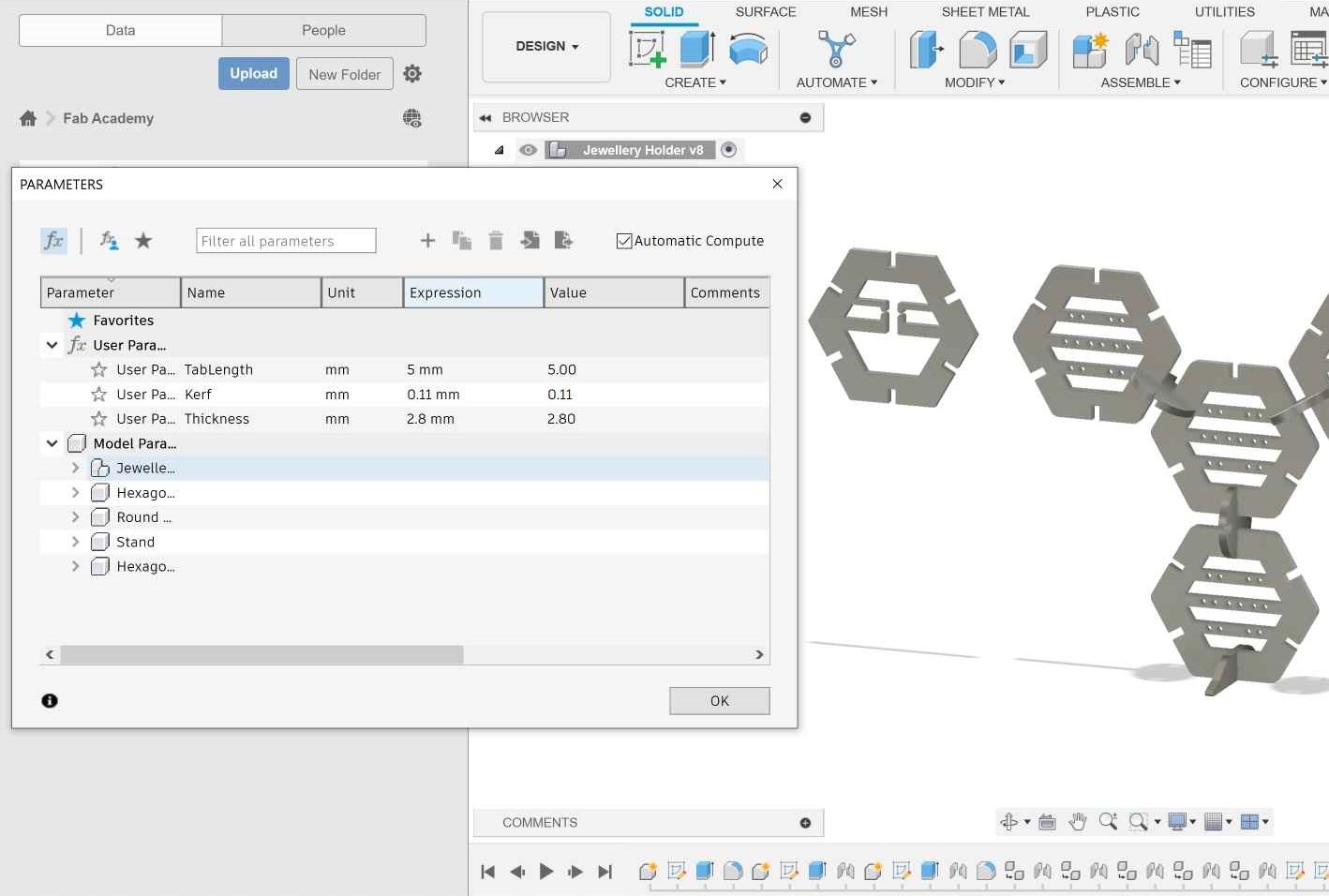Click the import parameters icon
This screenshot has width=1329, height=896.
(x=530, y=241)
